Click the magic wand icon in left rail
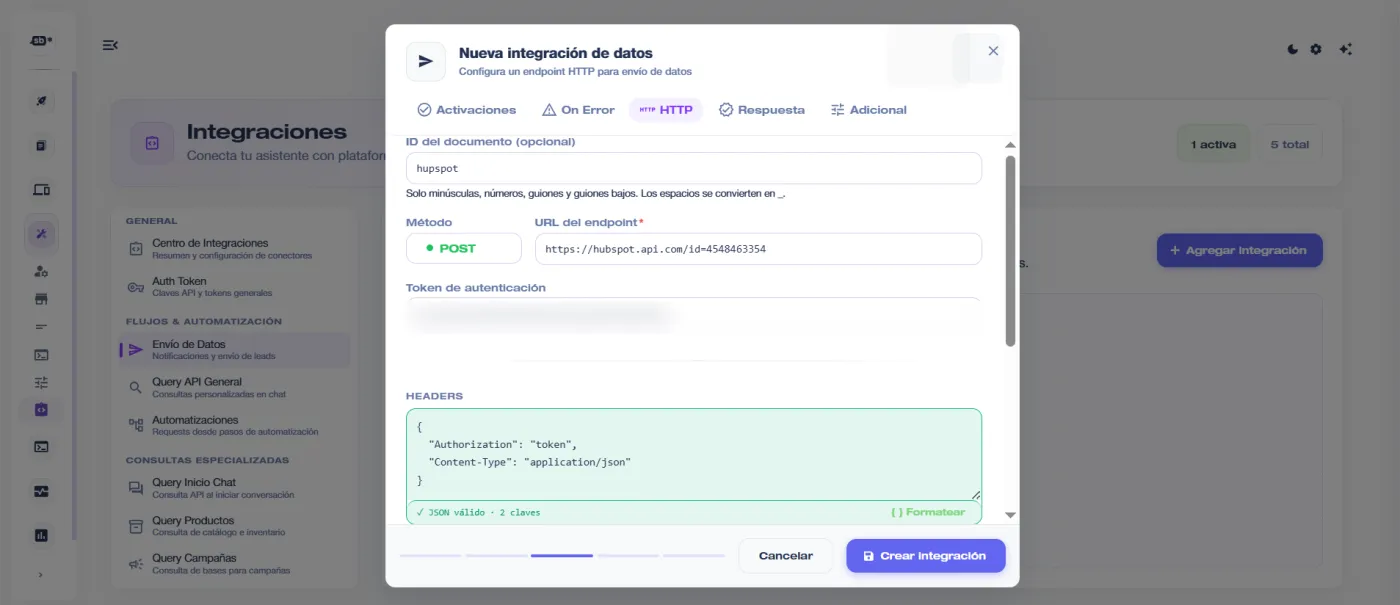Screen dimensions: 1400x605 coord(41,234)
